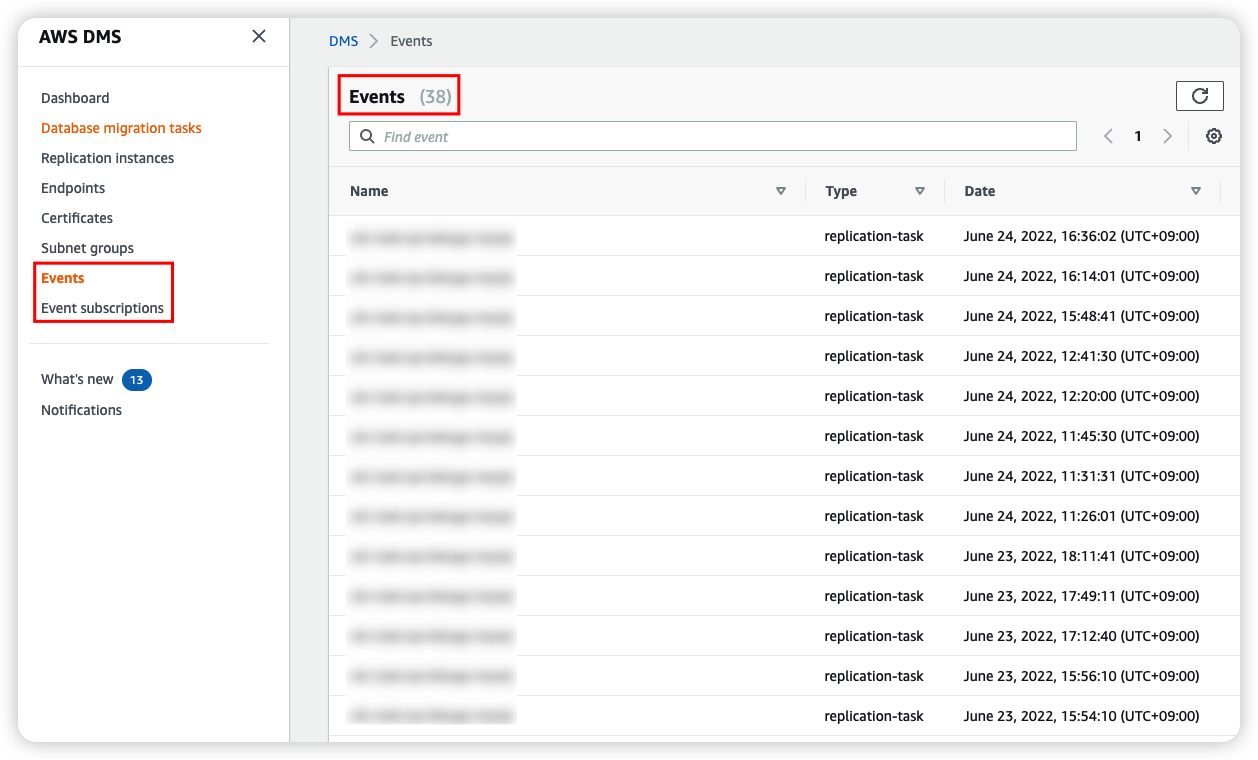The height and width of the screenshot is (760, 1258).
Task: Sort by the Name column arrow
Action: tap(781, 191)
